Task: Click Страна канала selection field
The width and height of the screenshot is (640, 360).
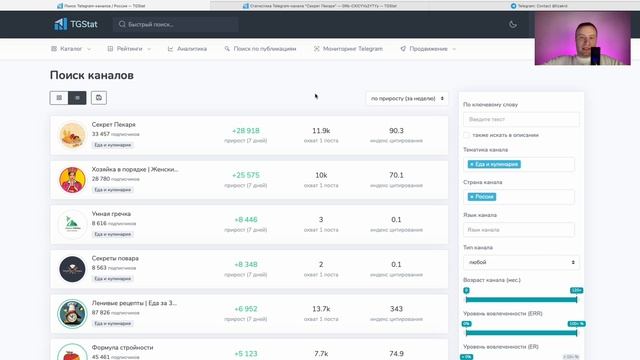Action: point(519,197)
